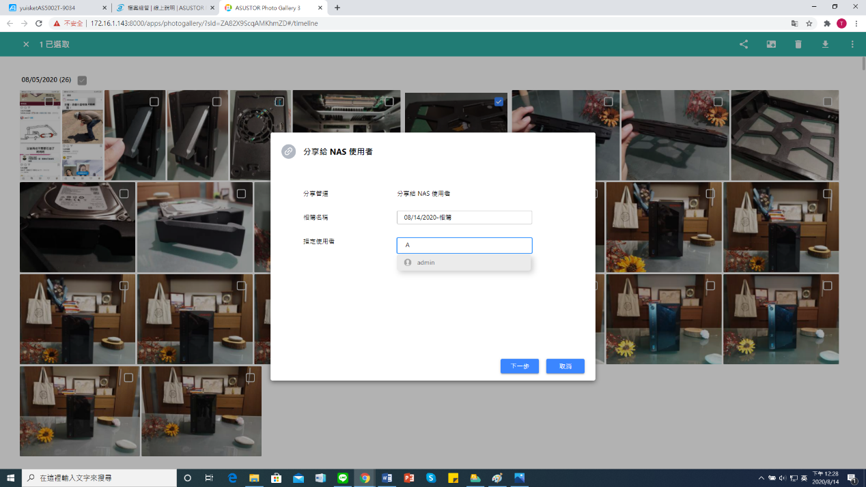The height and width of the screenshot is (487, 866).
Task: Click the link icon in the dialog header
Action: 288,151
